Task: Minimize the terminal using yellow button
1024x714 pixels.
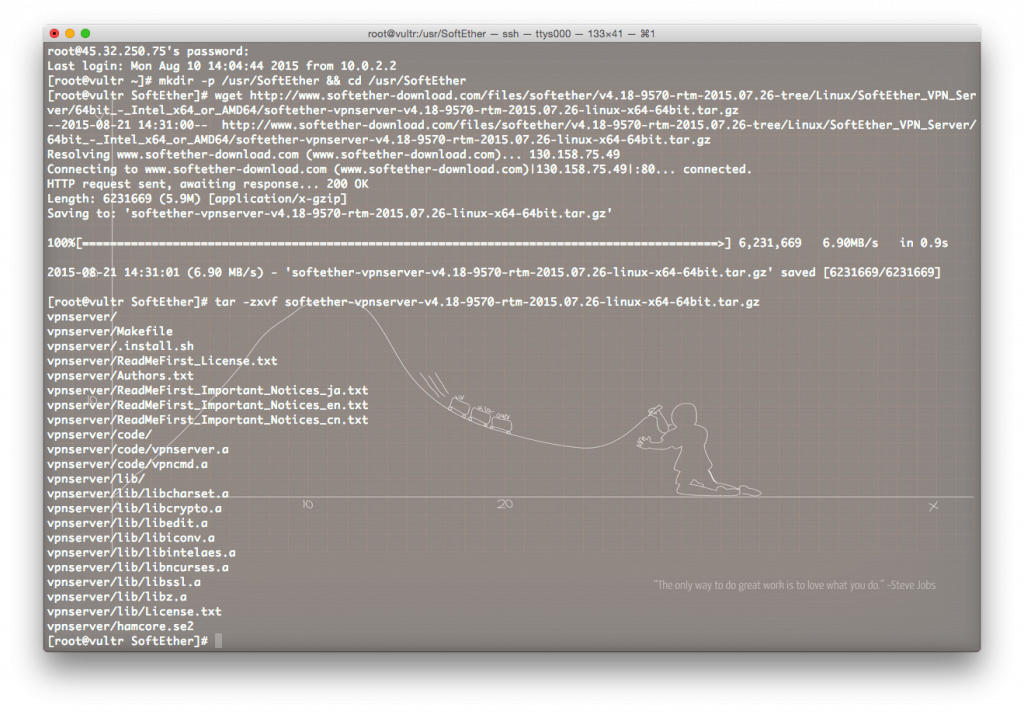Action: (x=69, y=34)
